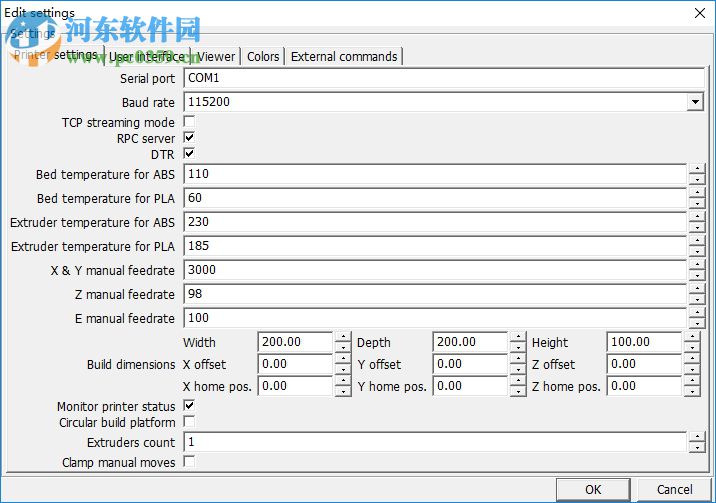This screenshot has width=716, height=503.
Task: Click the Height value field
Action: tap(644, 342)
